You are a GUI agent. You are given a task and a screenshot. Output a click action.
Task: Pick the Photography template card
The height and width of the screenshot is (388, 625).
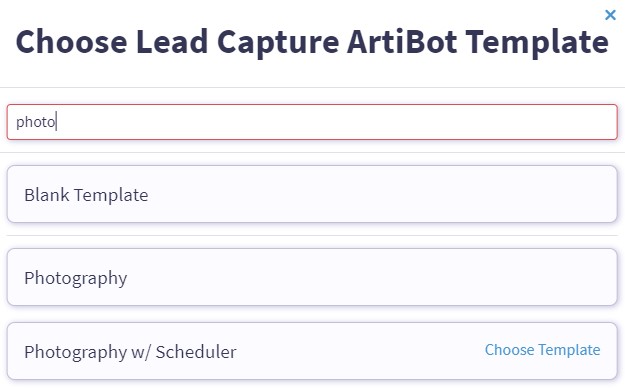click(x=312, y=277)
